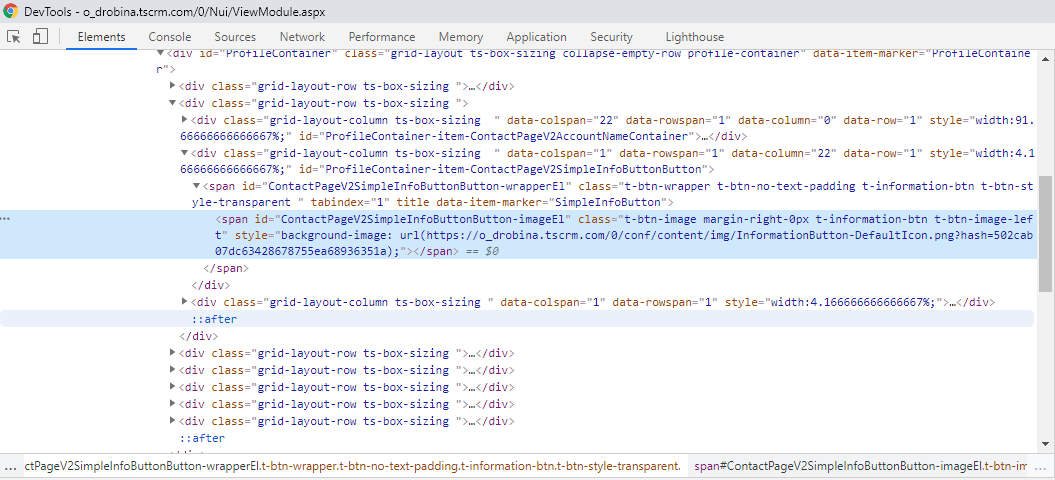Activate the inspect element picker icon

coord(13,36)
